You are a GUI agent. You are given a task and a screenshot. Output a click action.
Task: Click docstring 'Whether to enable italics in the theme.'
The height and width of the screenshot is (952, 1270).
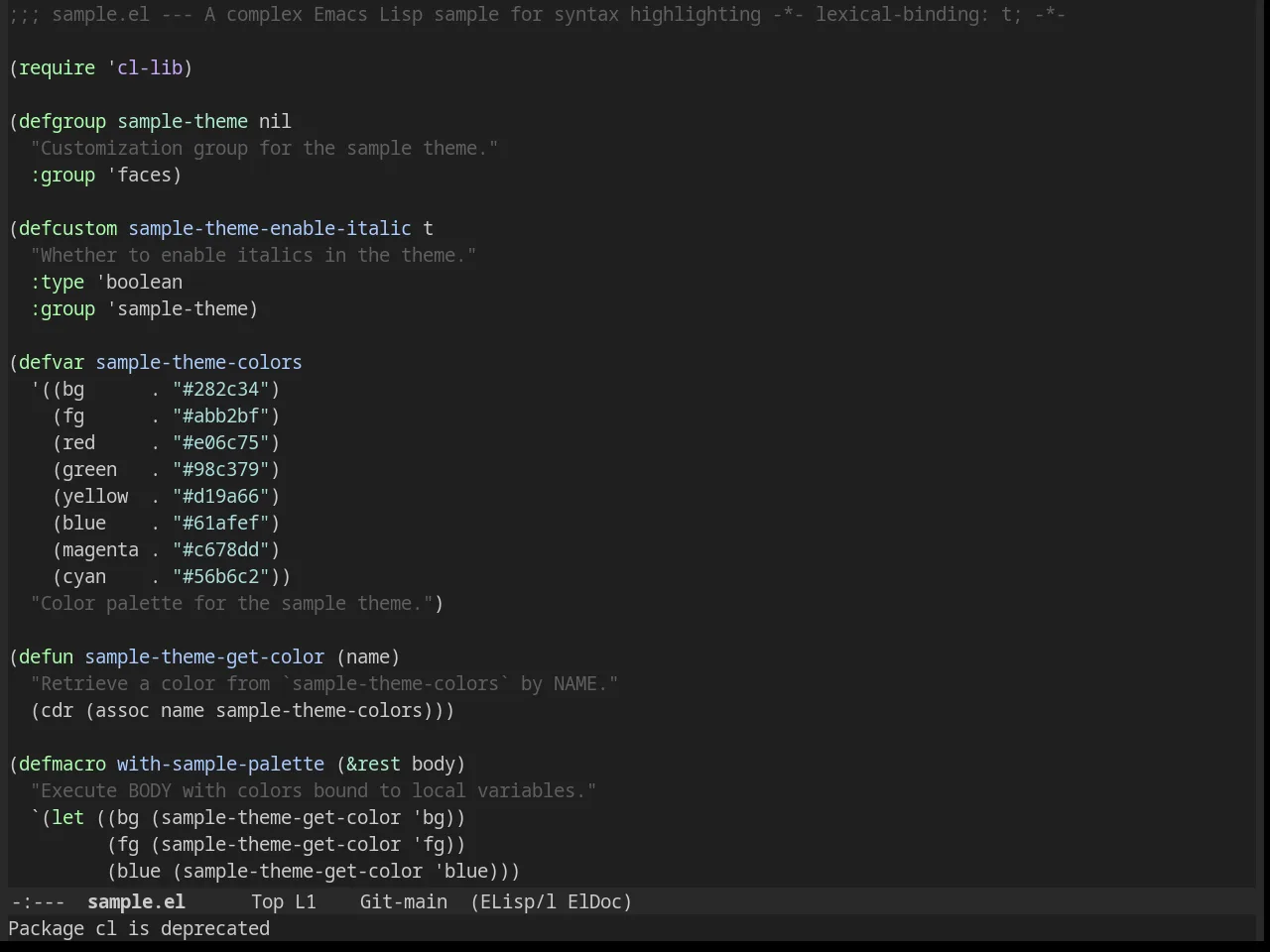point(254,255)
